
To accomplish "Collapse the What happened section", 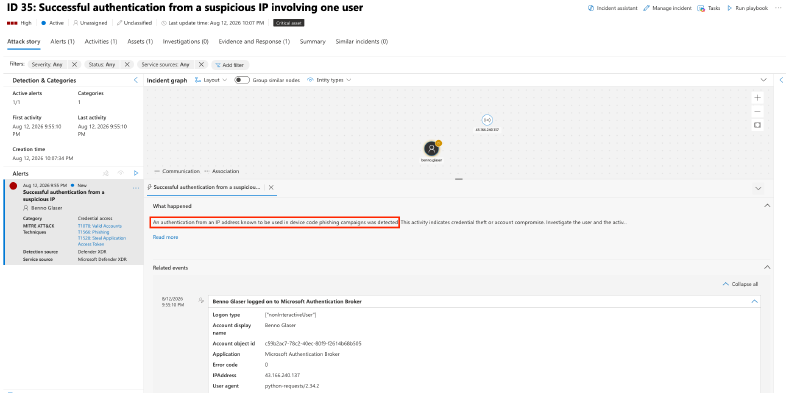I will point(766,206).
